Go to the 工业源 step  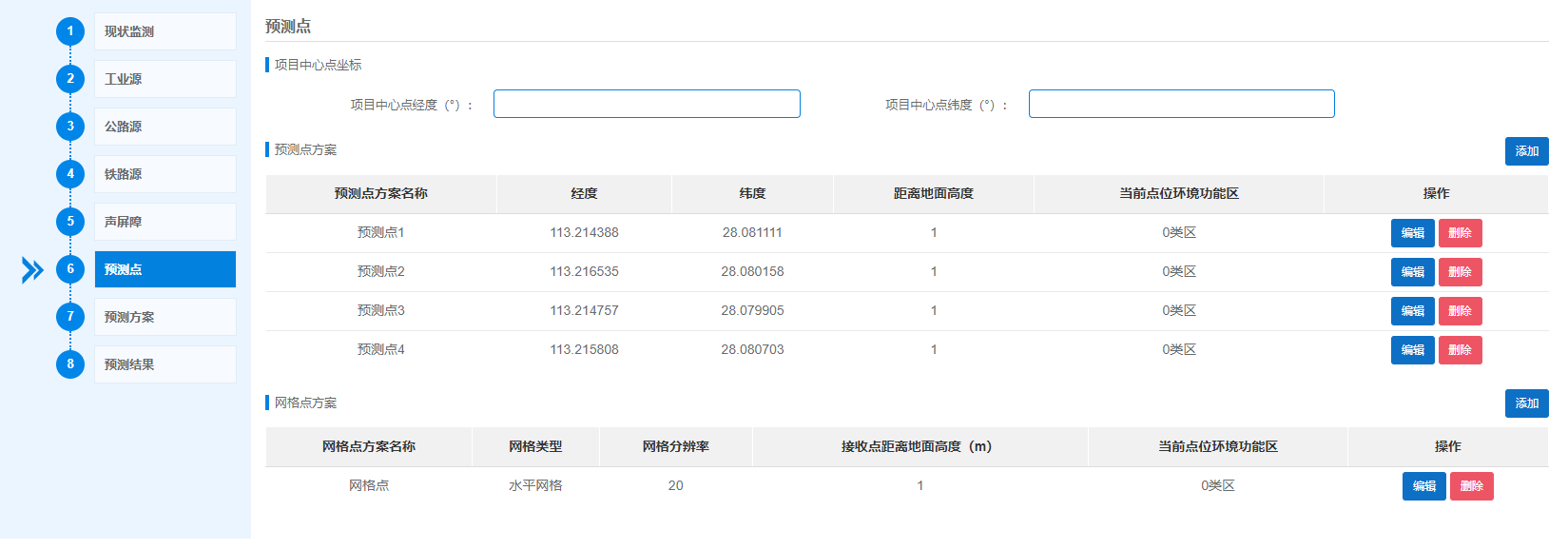click(x=165, y=79)
